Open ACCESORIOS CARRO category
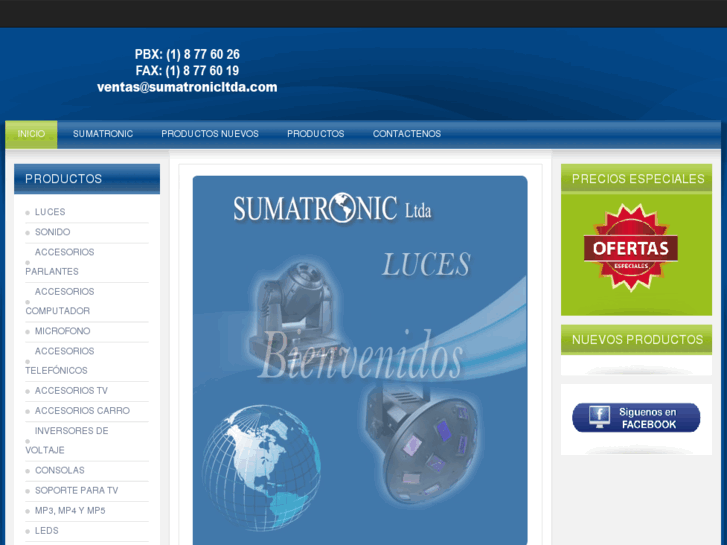 (83, 410)
